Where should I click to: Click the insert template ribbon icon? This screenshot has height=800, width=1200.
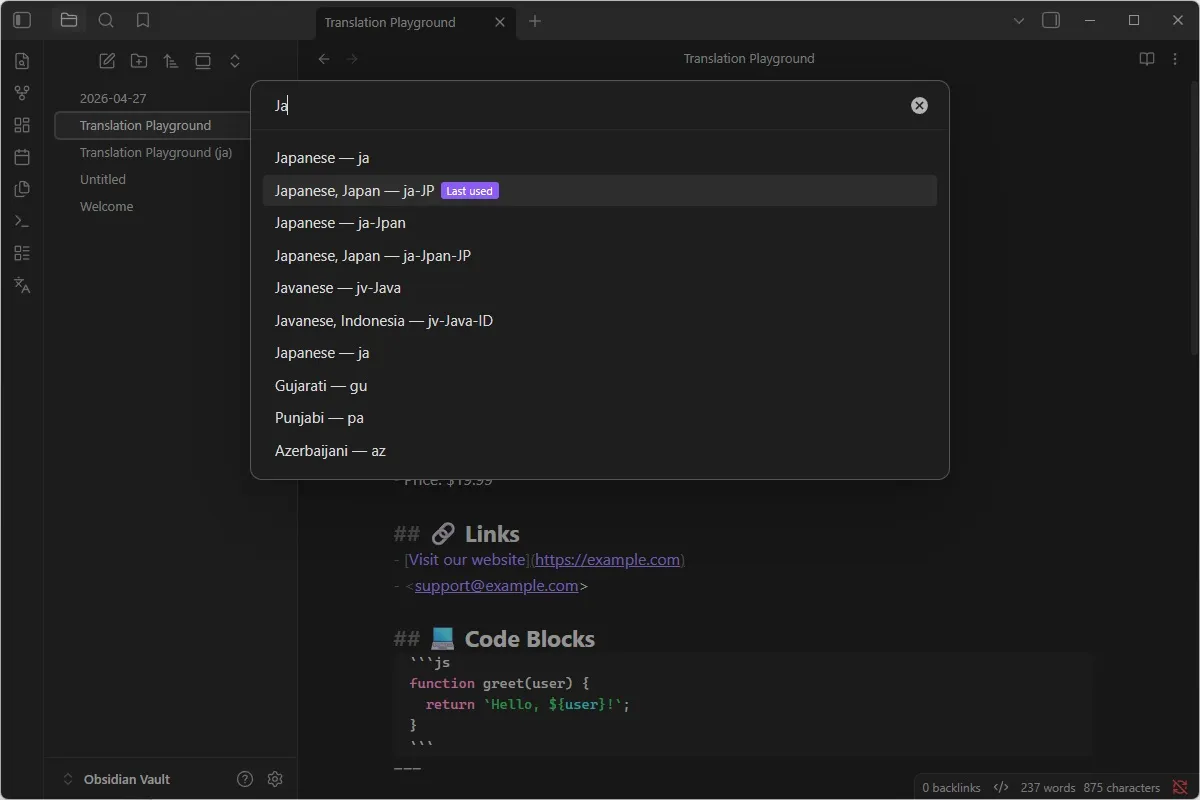point(22,189)
